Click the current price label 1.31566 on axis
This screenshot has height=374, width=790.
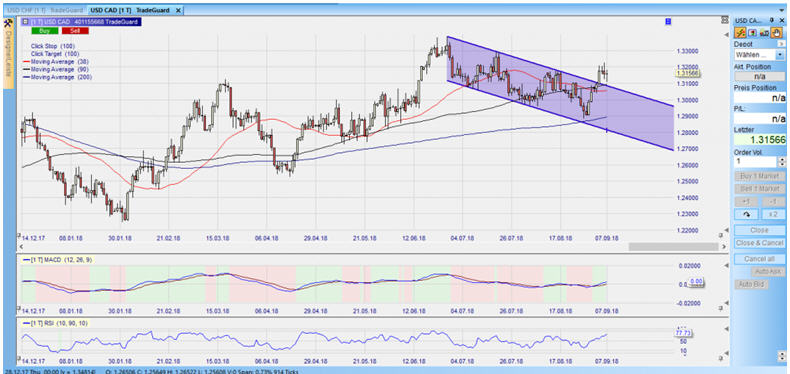click(x=687, y=74)
